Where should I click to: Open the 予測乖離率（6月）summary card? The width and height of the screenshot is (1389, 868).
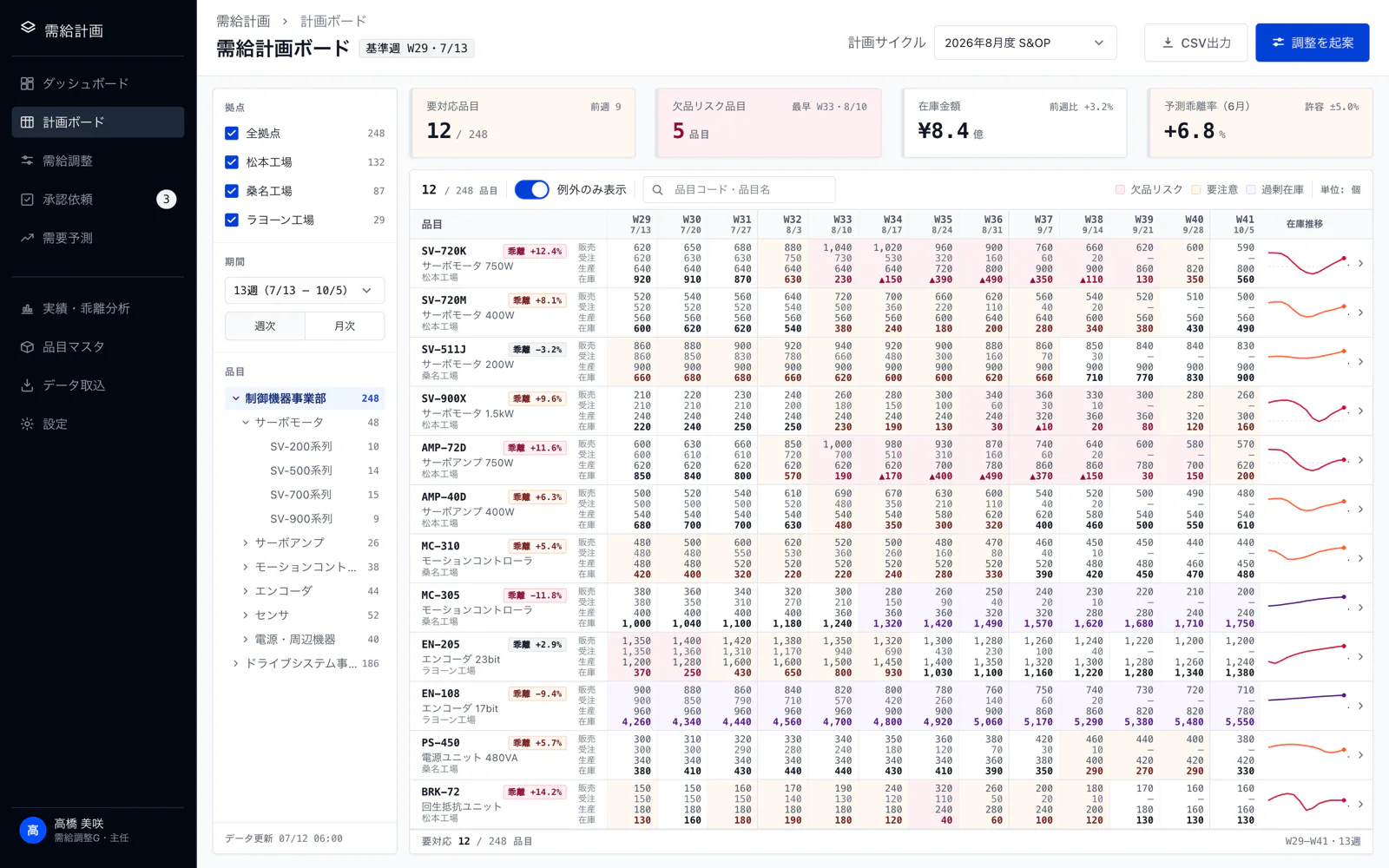click(x=1261, y=123)
